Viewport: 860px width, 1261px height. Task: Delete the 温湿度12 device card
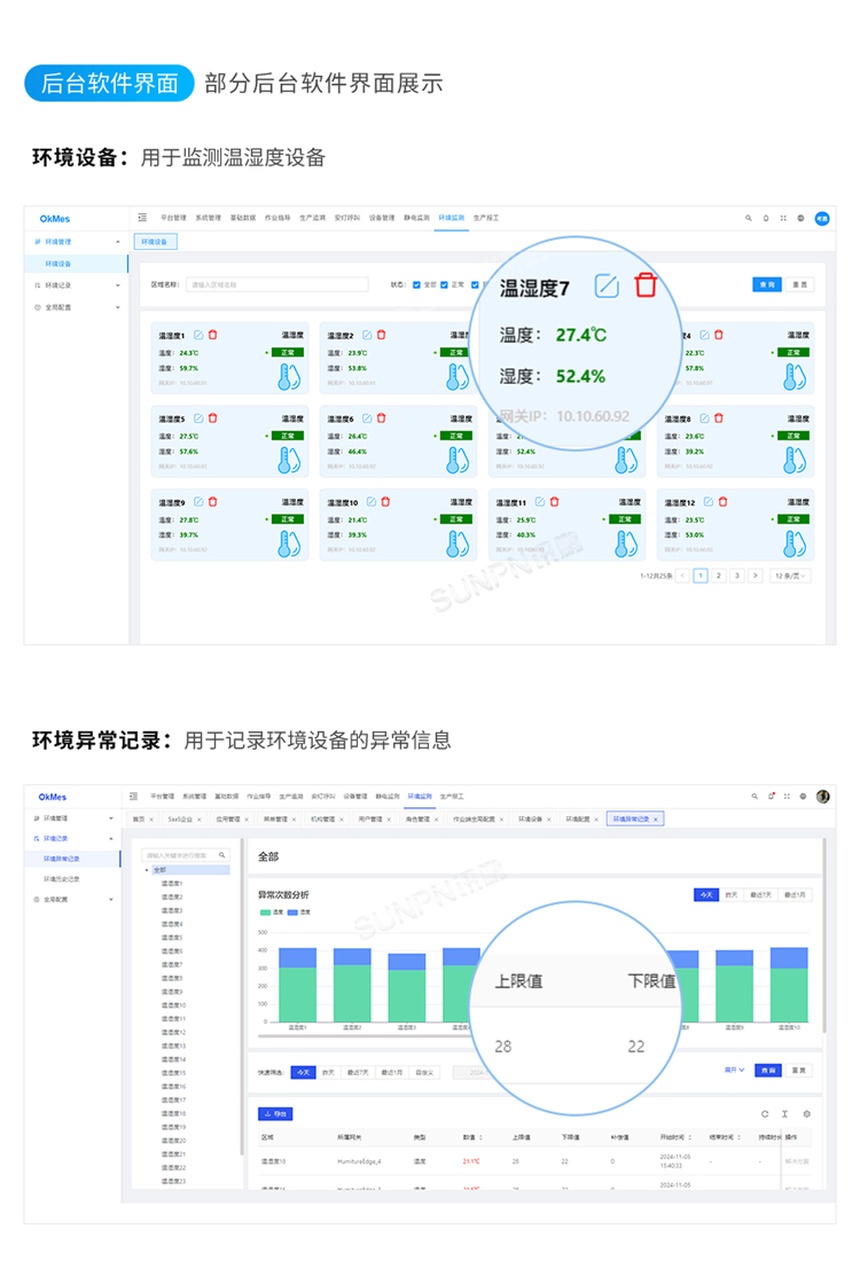click(x=723, y=502)
